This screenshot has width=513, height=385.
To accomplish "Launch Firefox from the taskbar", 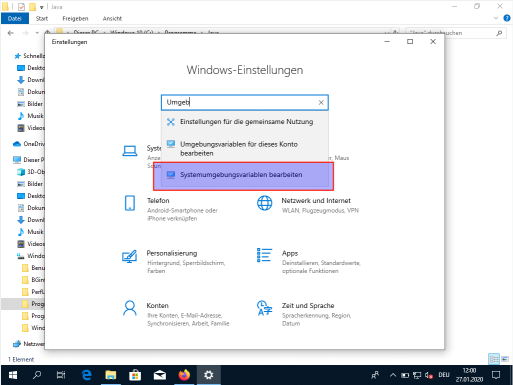I will pos(184,375).
